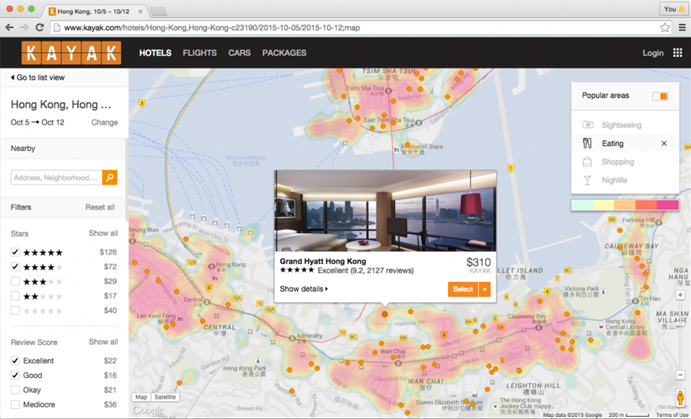Viewport: 691px width, 419px height.
Task: Zoom in on the map with plus
Action: (x=680, y=295)
